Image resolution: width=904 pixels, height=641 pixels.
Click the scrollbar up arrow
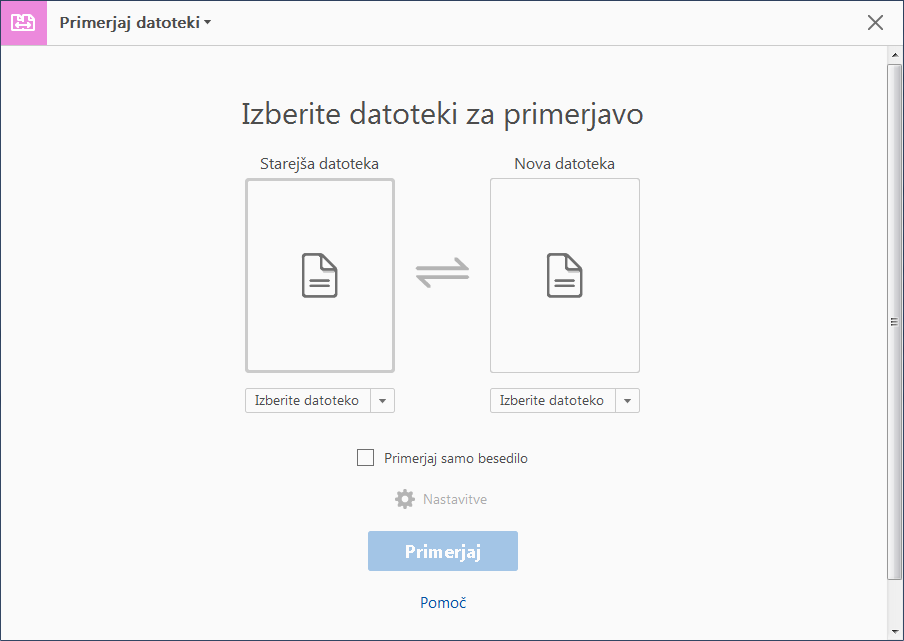[895, 56]
